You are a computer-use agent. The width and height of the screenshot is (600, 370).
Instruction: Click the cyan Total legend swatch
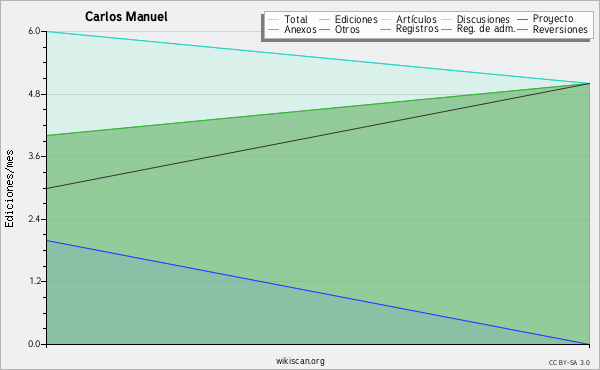(x=274, y=20)
